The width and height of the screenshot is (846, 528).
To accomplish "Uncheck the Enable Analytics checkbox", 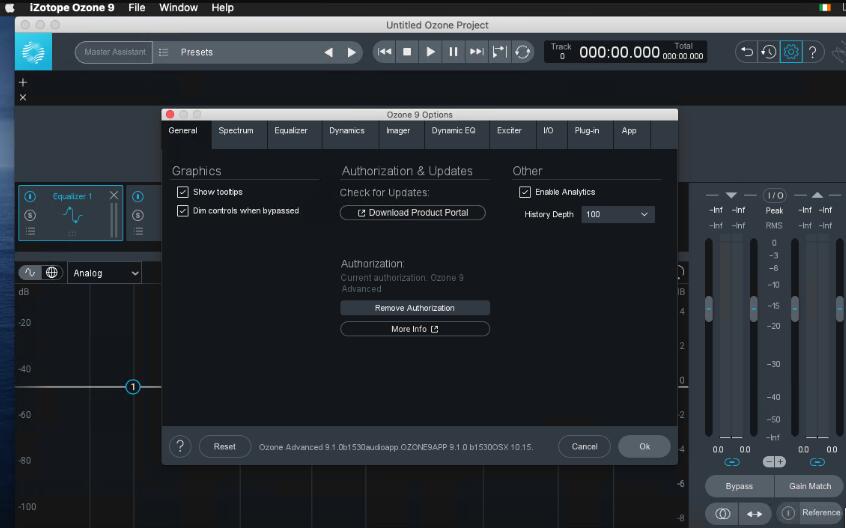I will click(524, 192).
